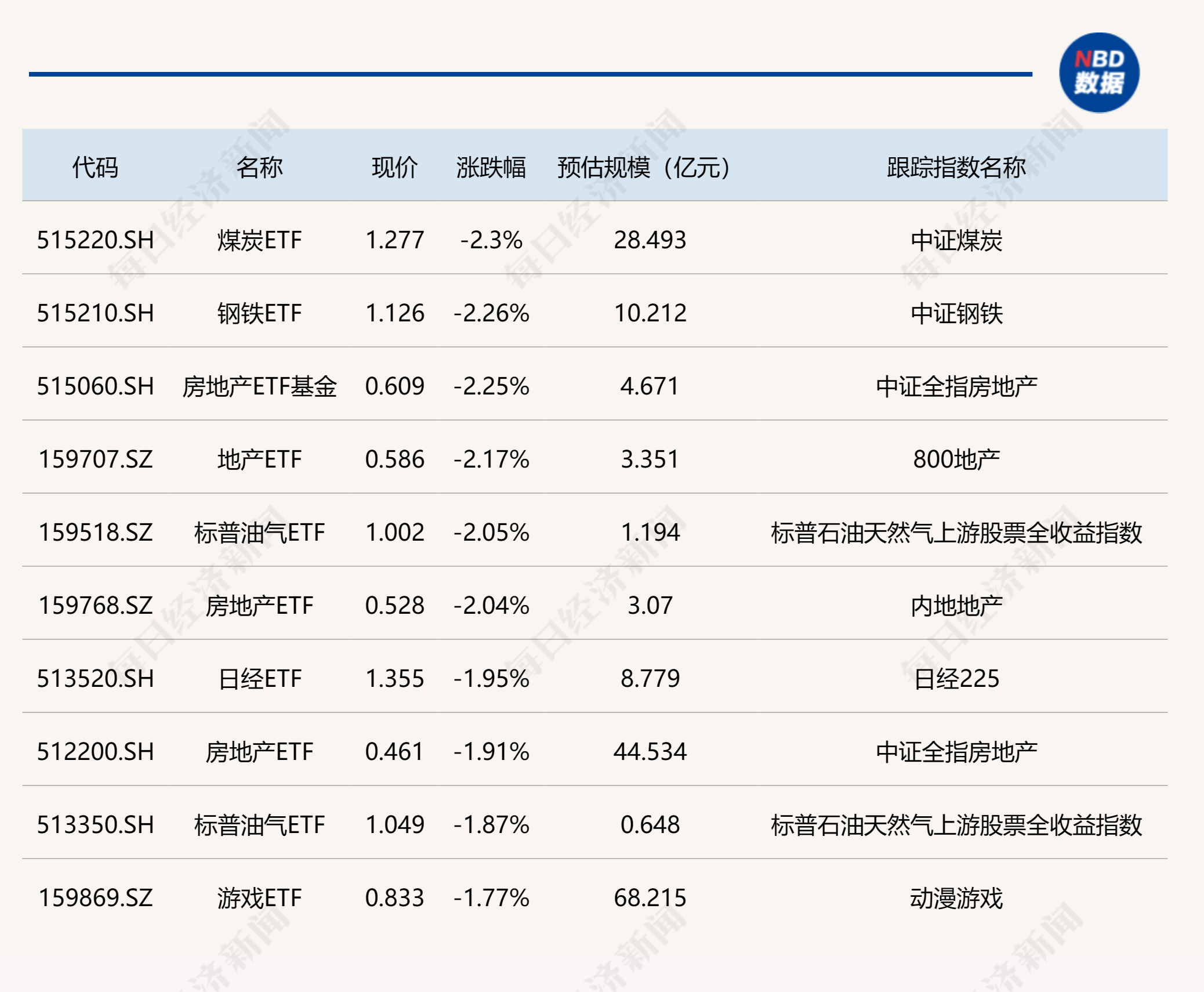
Task: Click price value 0.528
Action: click(x=395, y=606)
